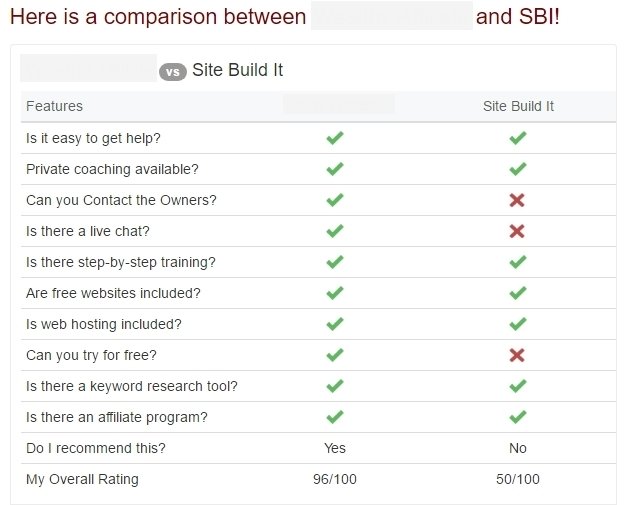Screen dimensions: 627x505
Task: Click Site Build It's checkmark for affiliate program
Action: click(517, 417)
